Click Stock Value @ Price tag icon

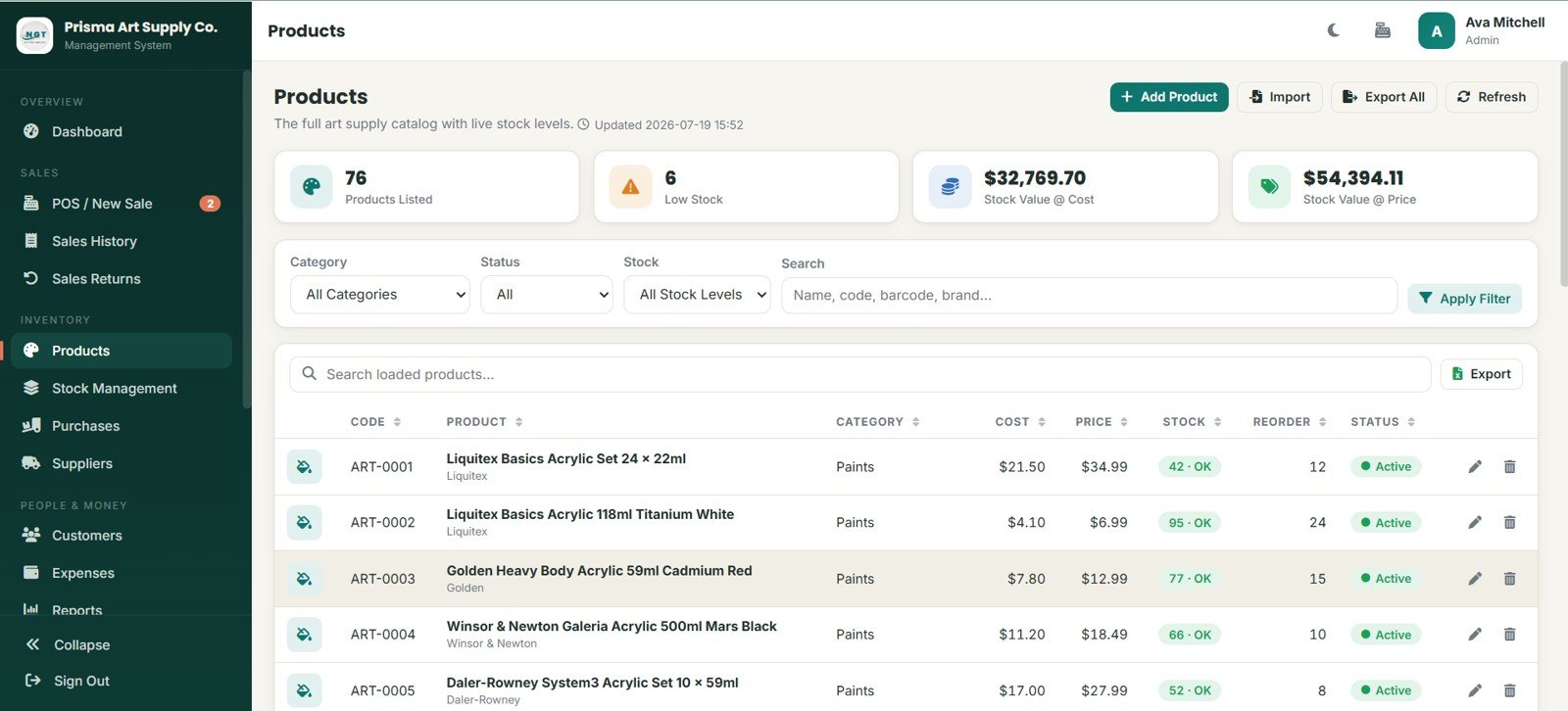[1270, 187]
